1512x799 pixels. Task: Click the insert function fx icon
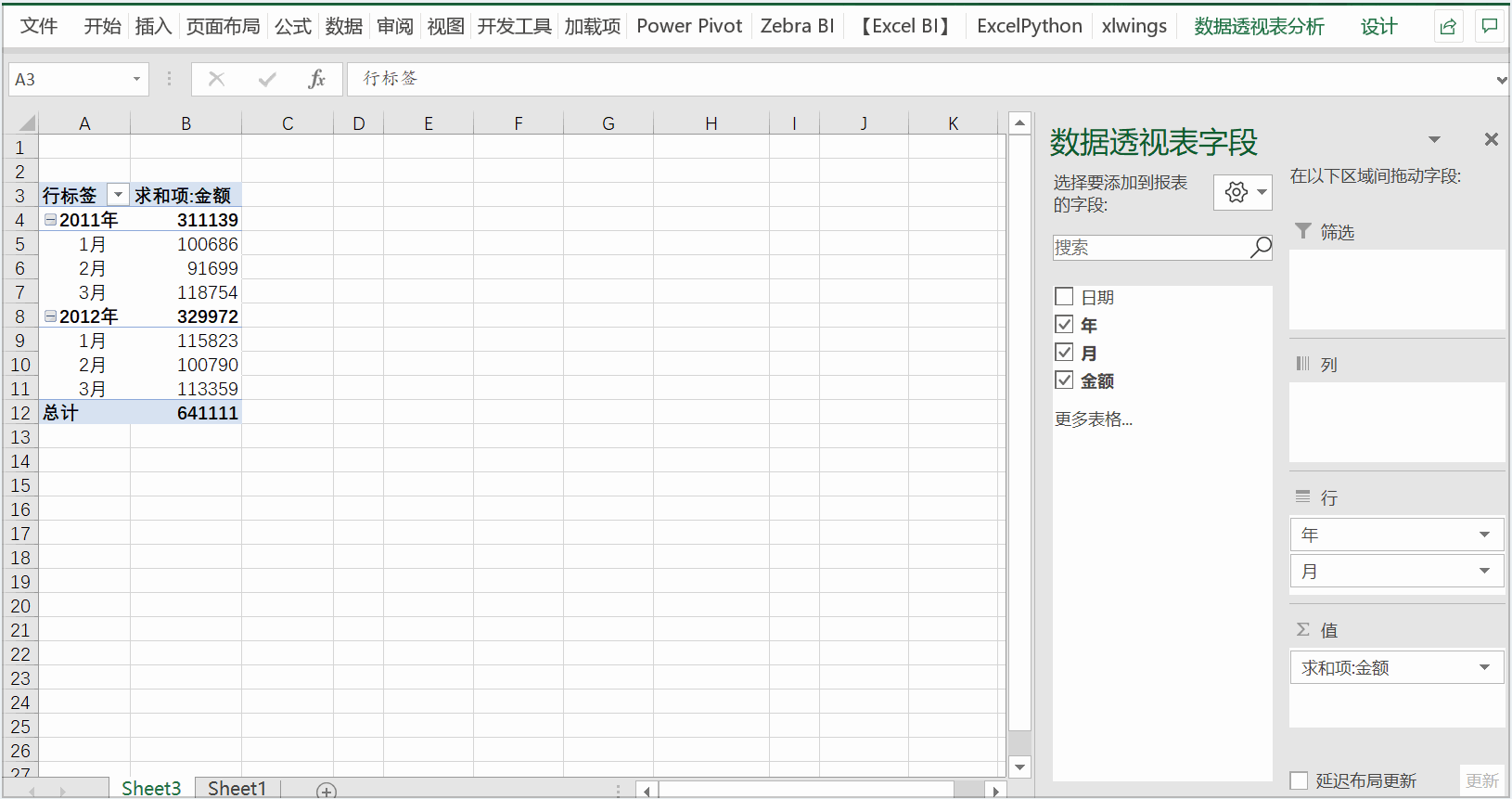316,79
